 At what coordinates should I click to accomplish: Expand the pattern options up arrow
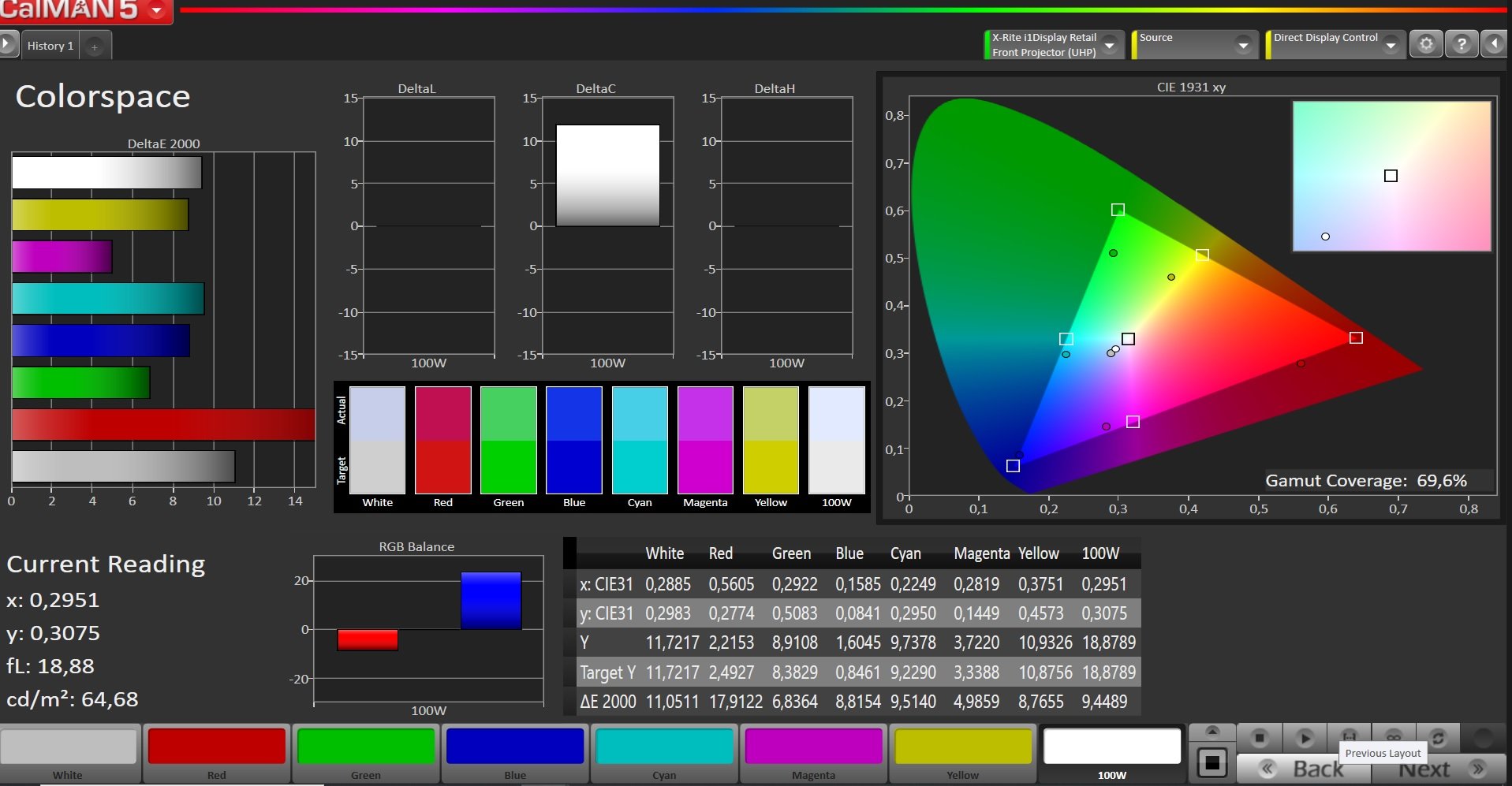(x=1212, y=731)
